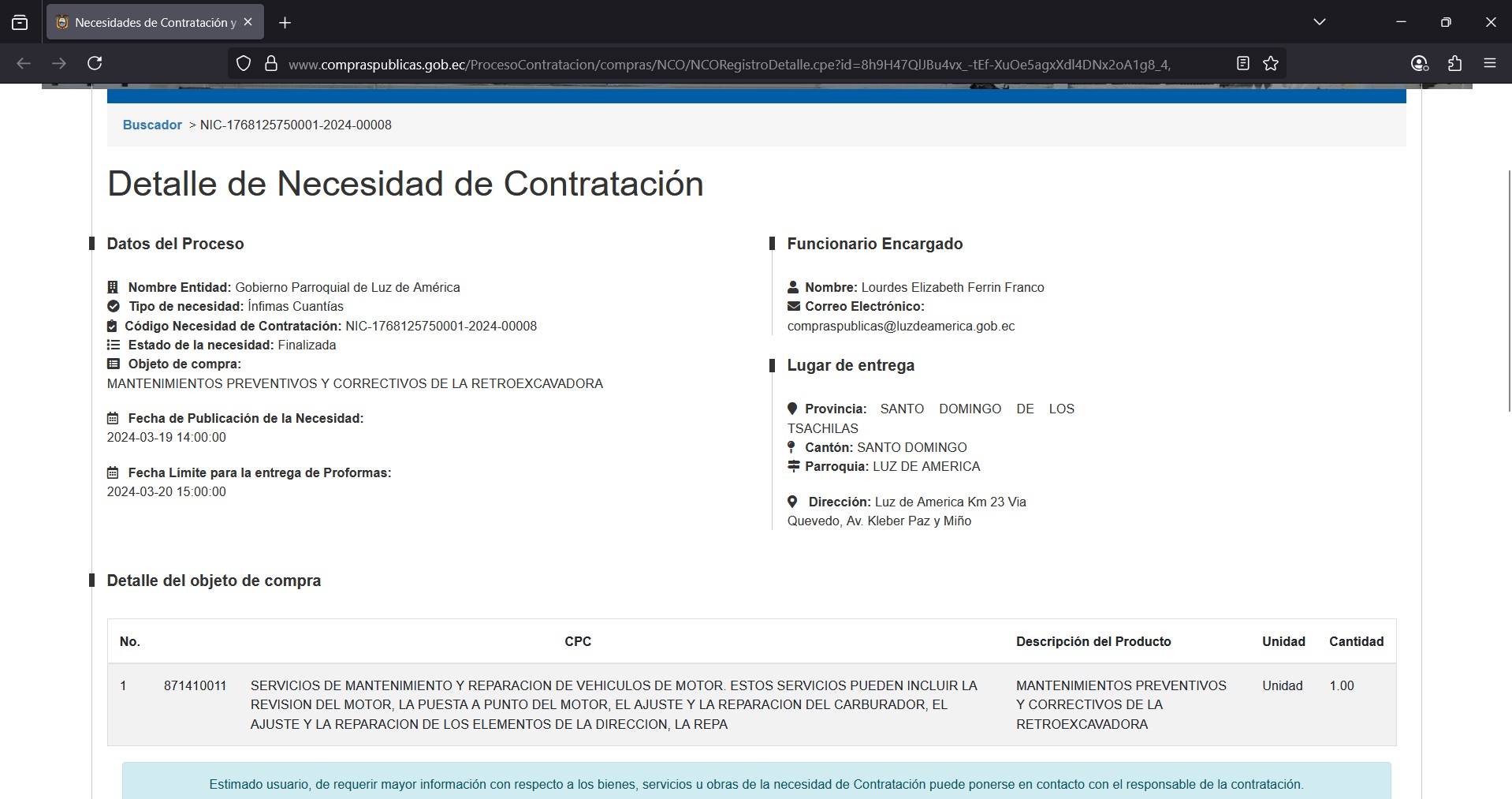
Task: Click the Descripción del Producto column header
Action: point(1093,641)
